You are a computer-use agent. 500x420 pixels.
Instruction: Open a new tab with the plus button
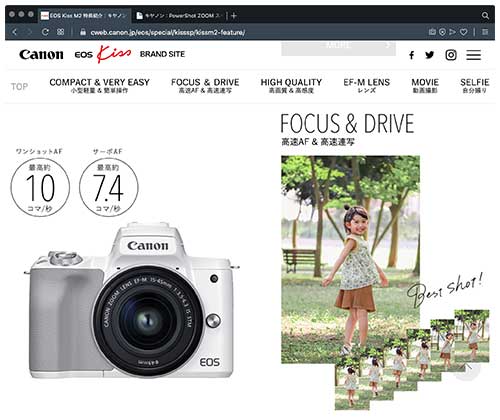coord(234,16)
